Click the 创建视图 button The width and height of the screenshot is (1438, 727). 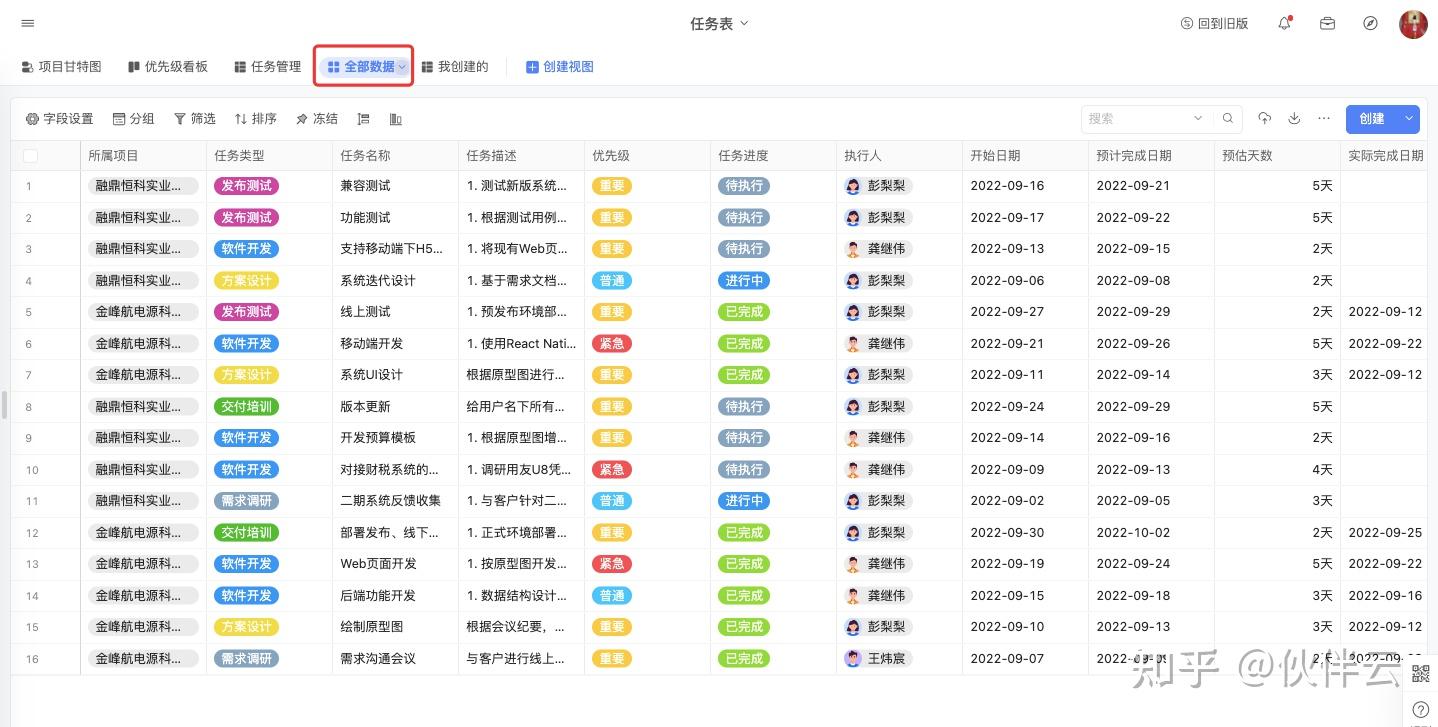(560, 67)
